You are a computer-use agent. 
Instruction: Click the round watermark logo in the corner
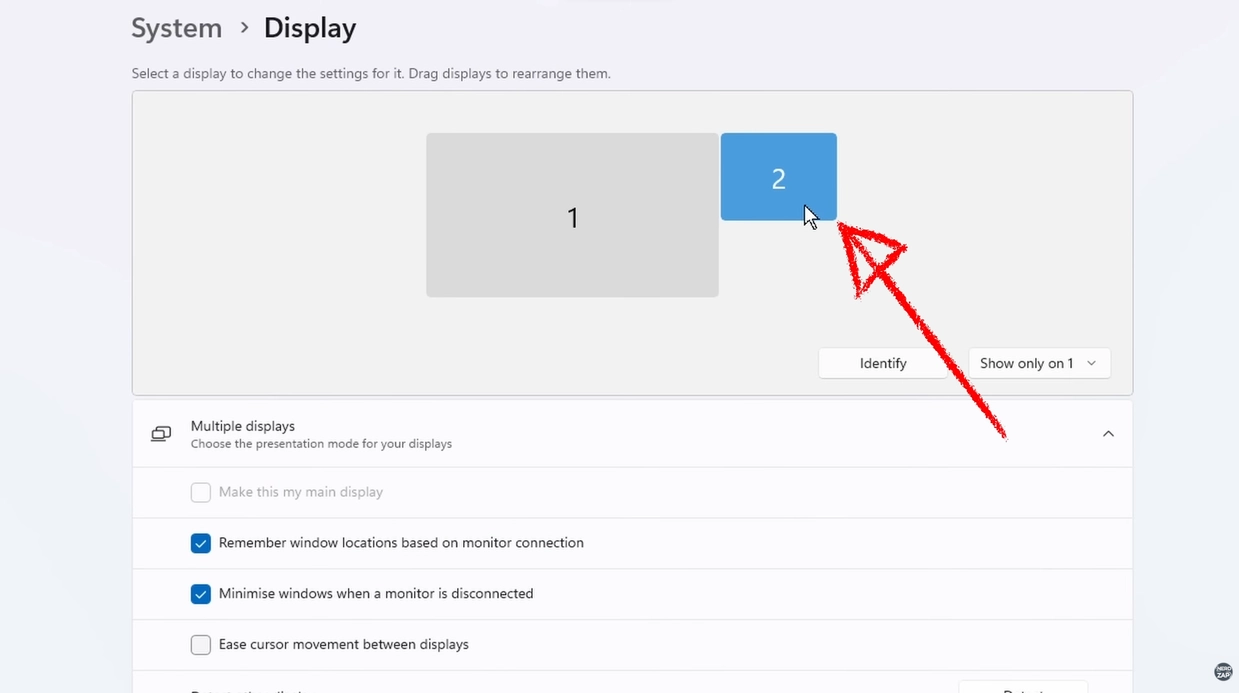(x=1222, y=672)
